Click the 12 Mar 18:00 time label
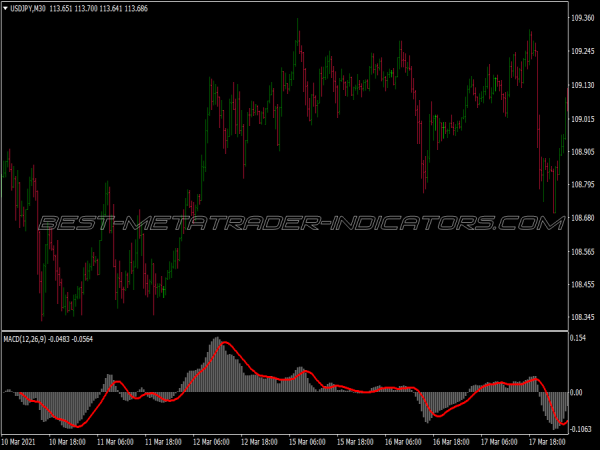This screenshot has width=600, height=450. click(259, 442)
